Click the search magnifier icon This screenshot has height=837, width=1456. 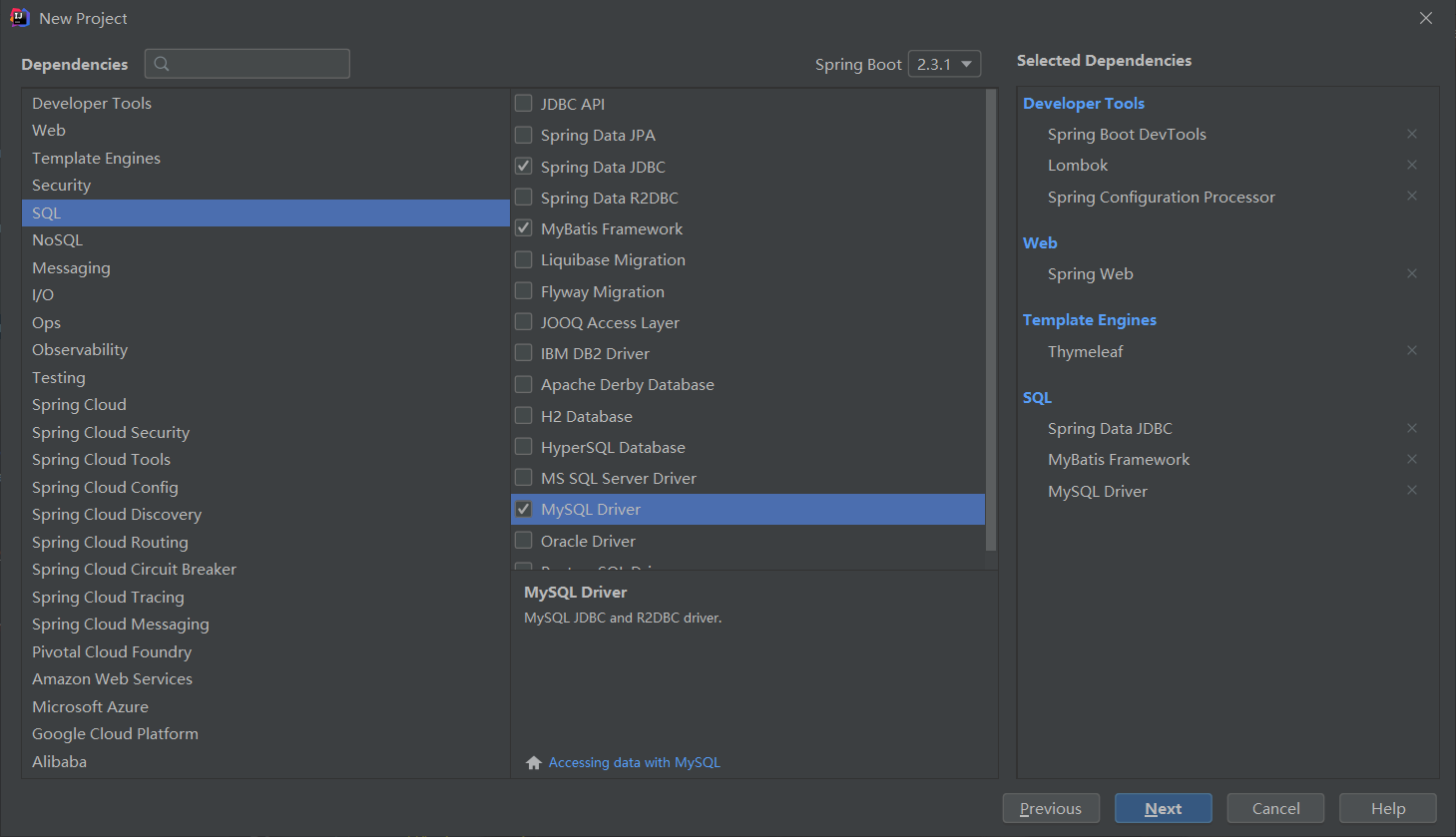(x=162, y=64)
